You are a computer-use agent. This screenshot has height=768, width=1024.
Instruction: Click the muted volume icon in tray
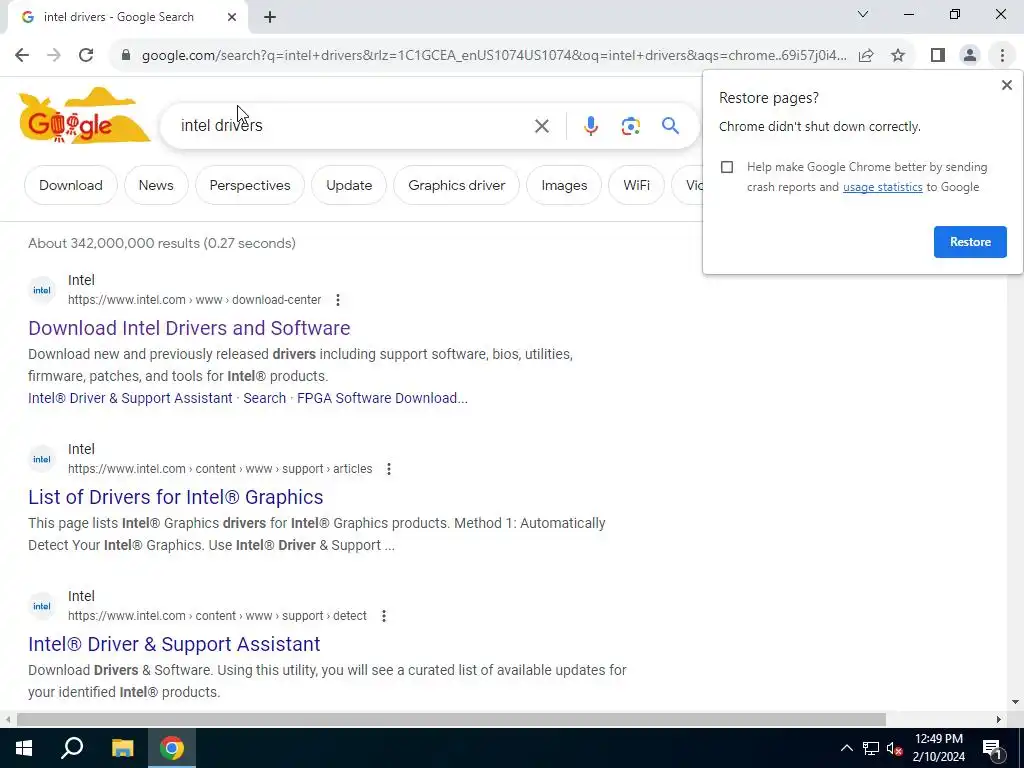pos(895,748)
